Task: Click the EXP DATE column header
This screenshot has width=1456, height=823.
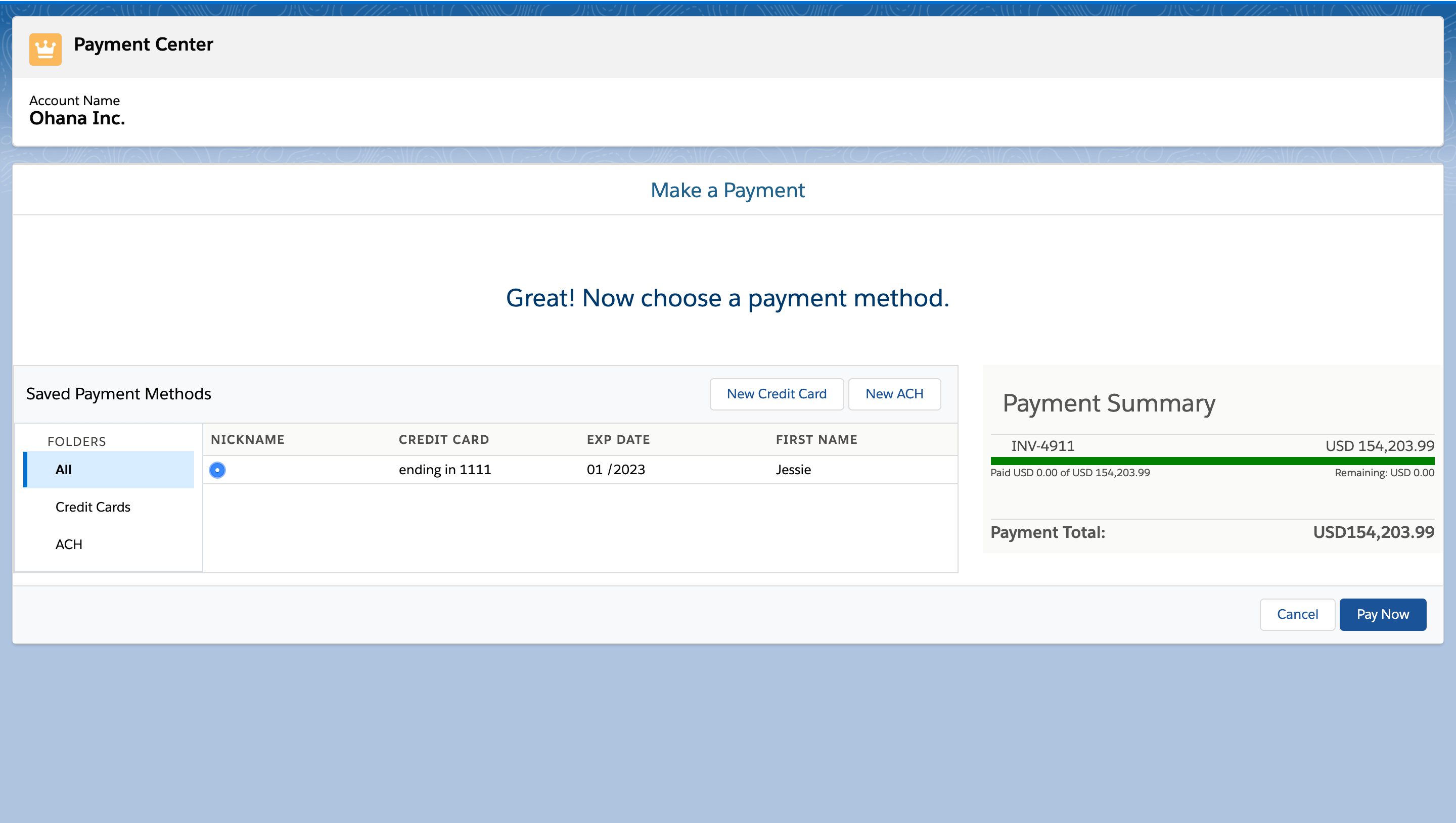Action: [x=618, y=440]
